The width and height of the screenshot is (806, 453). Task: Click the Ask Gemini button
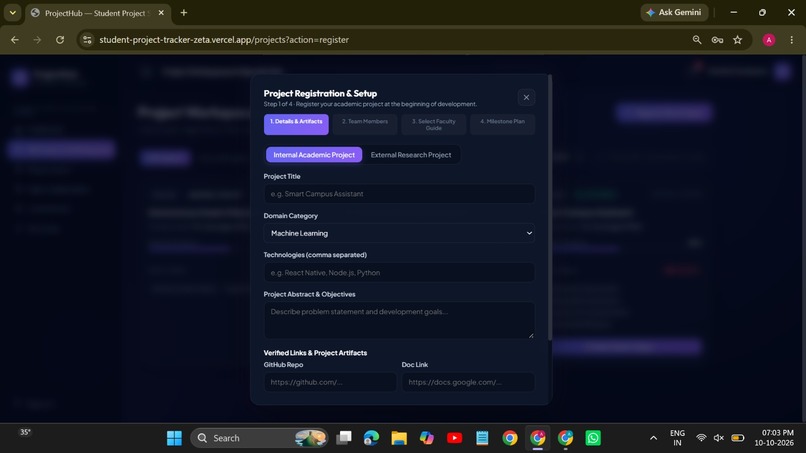674,12
